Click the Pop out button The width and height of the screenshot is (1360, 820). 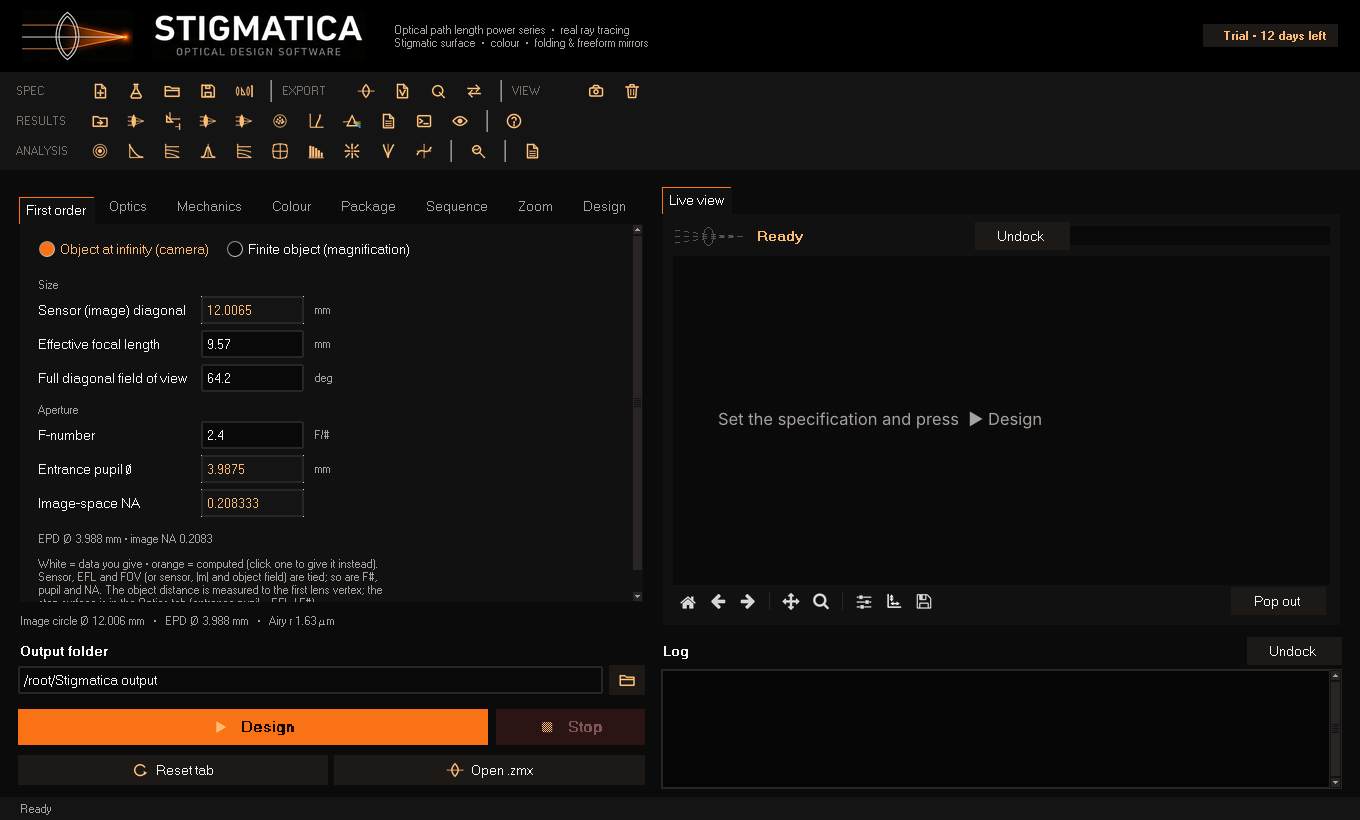coord(1277,601)
